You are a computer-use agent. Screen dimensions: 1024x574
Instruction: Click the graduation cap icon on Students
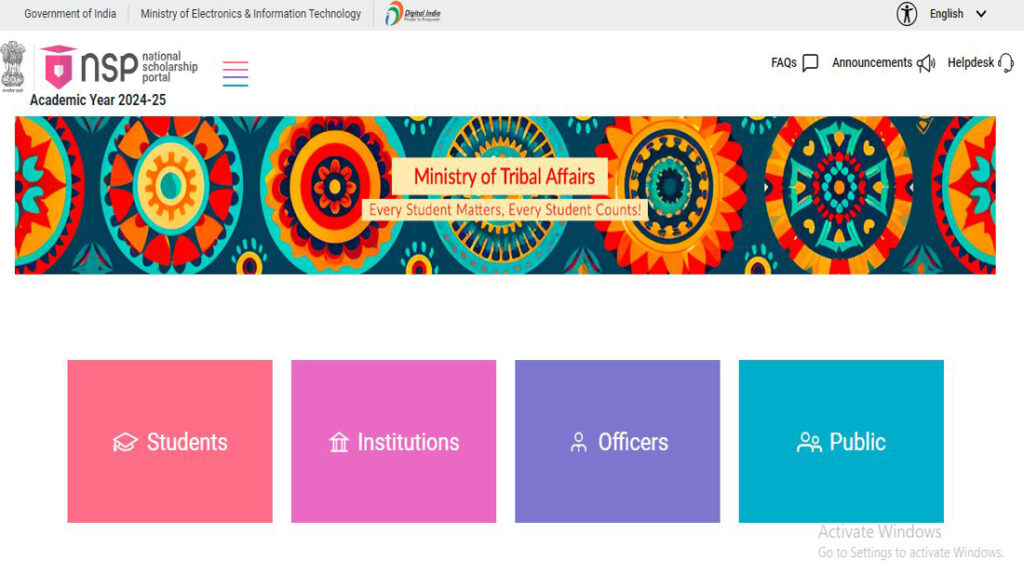(125, 442)
